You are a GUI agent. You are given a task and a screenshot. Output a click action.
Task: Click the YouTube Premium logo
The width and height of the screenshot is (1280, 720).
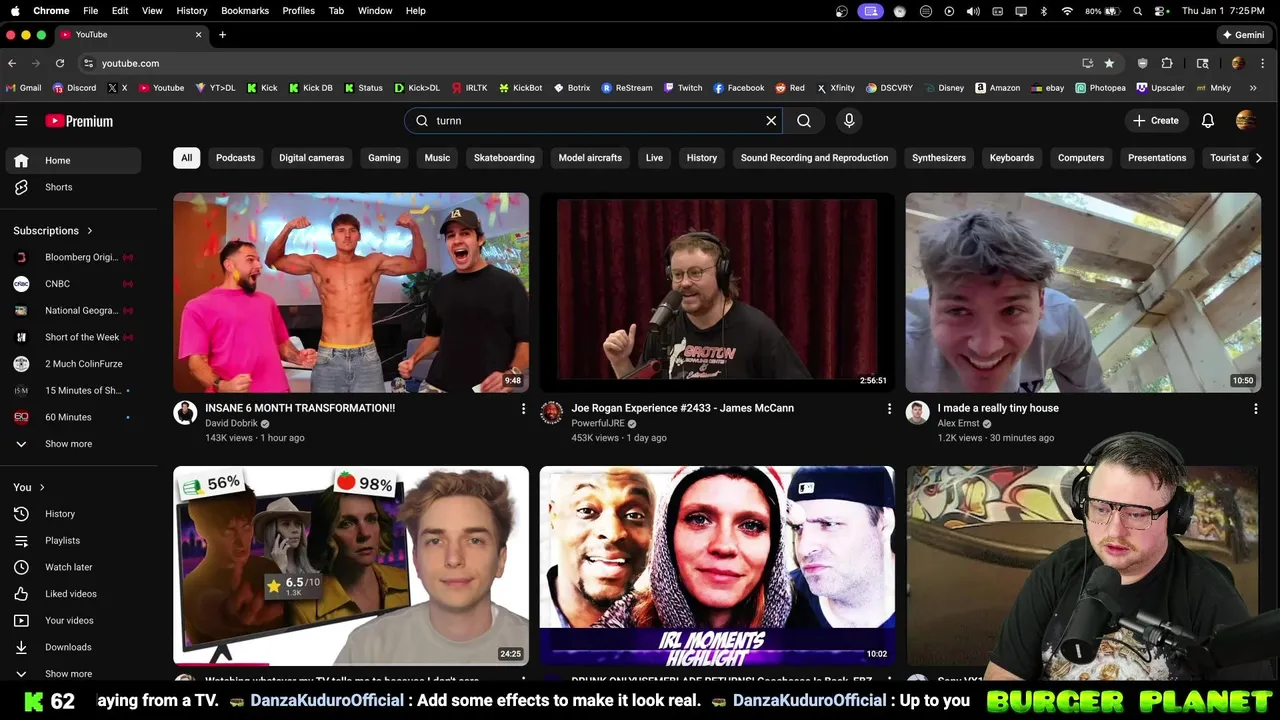[x=79, y=121]
